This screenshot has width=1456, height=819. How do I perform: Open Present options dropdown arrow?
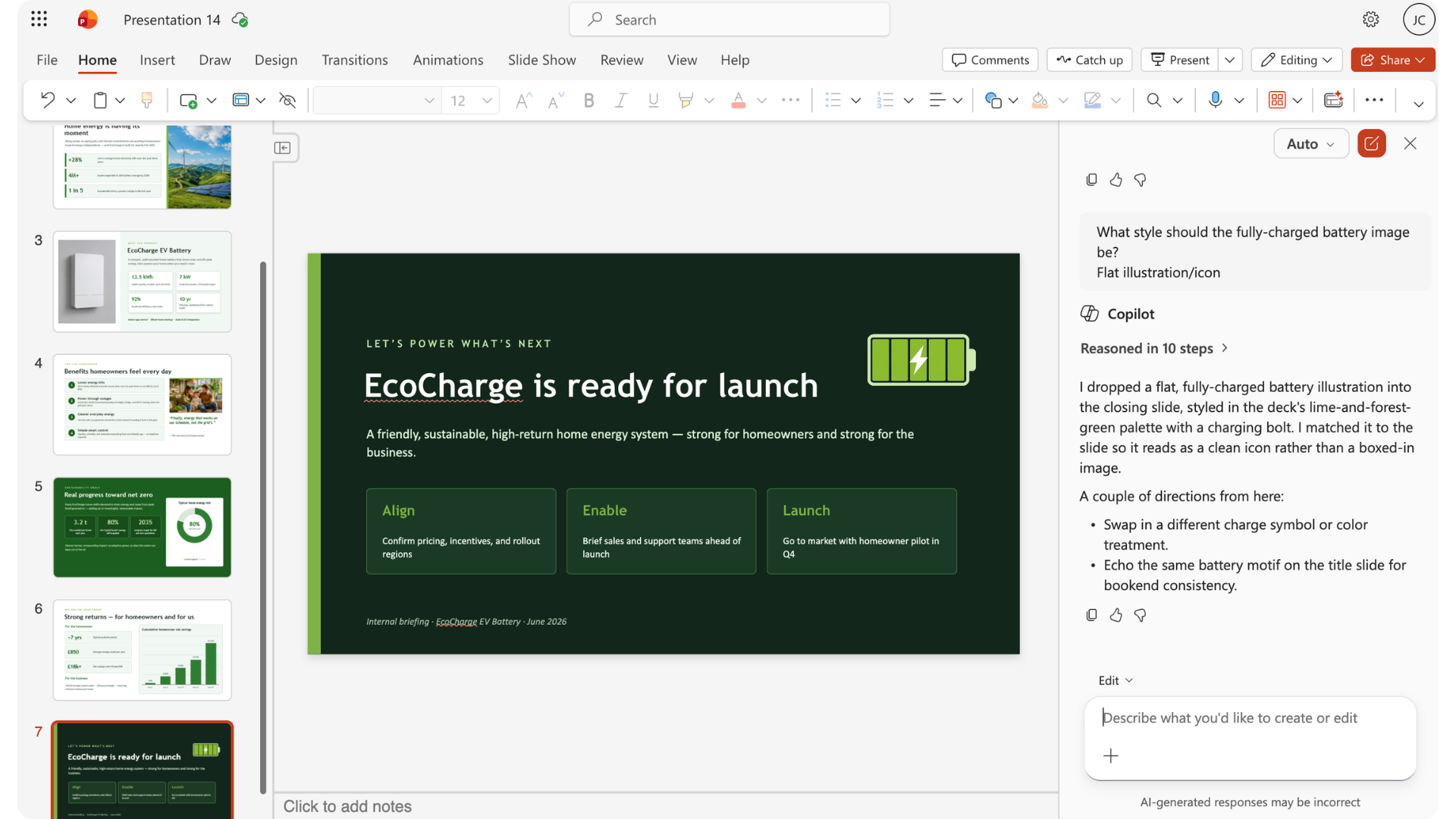[1230, 60]
